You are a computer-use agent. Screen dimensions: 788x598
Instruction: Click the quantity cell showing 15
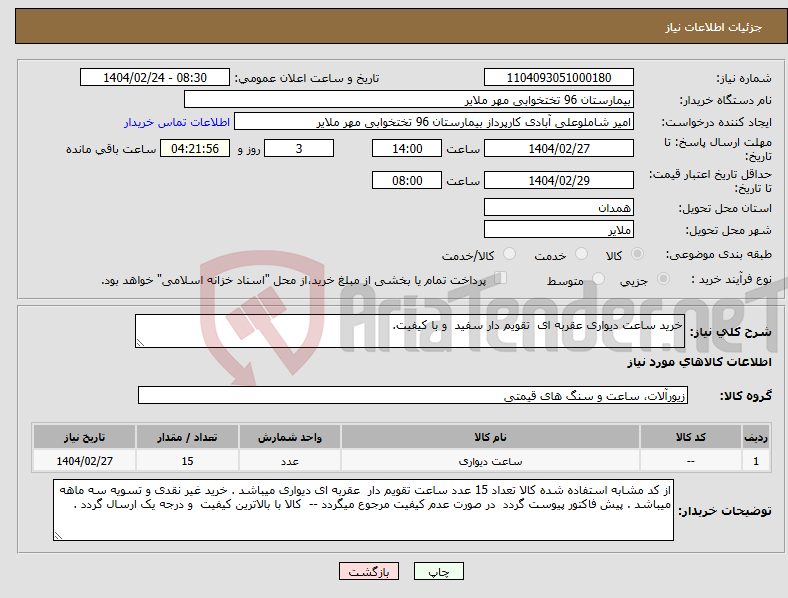pyautogui.click(x=187, y=461)
